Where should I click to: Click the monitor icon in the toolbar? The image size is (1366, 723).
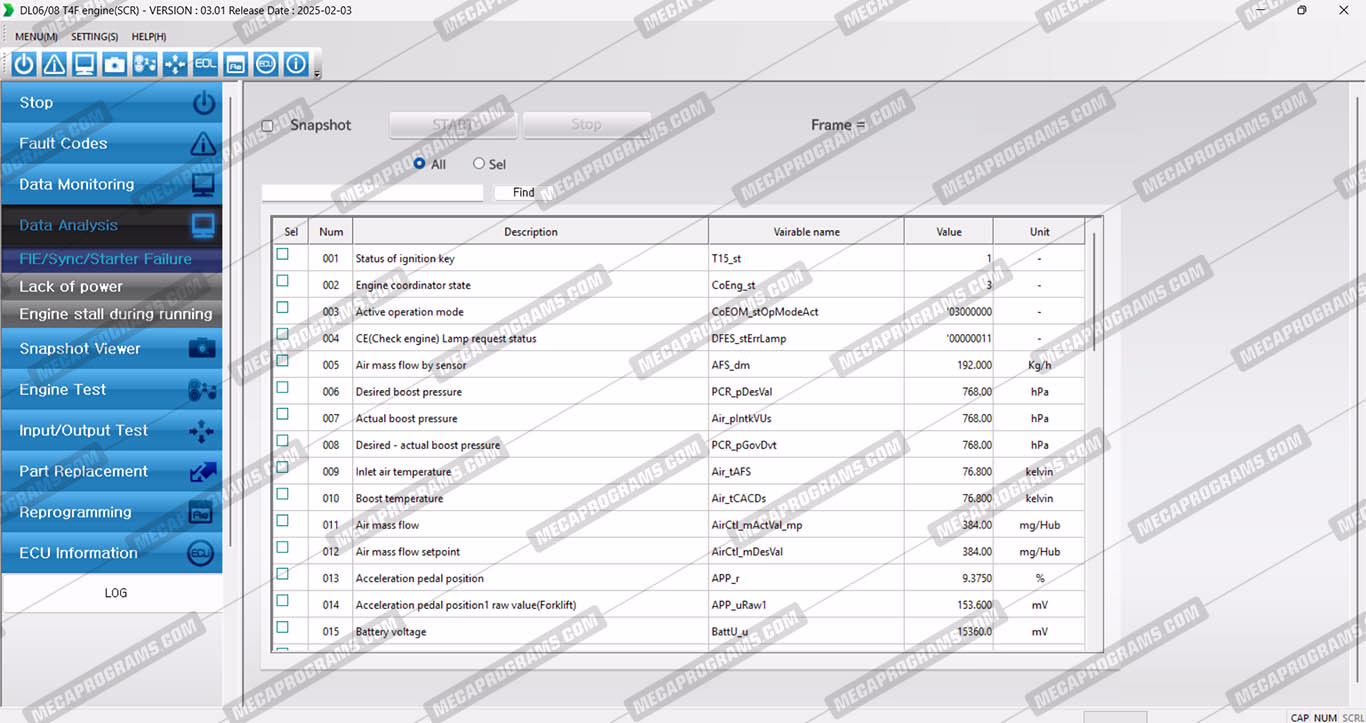pos(84,65)
